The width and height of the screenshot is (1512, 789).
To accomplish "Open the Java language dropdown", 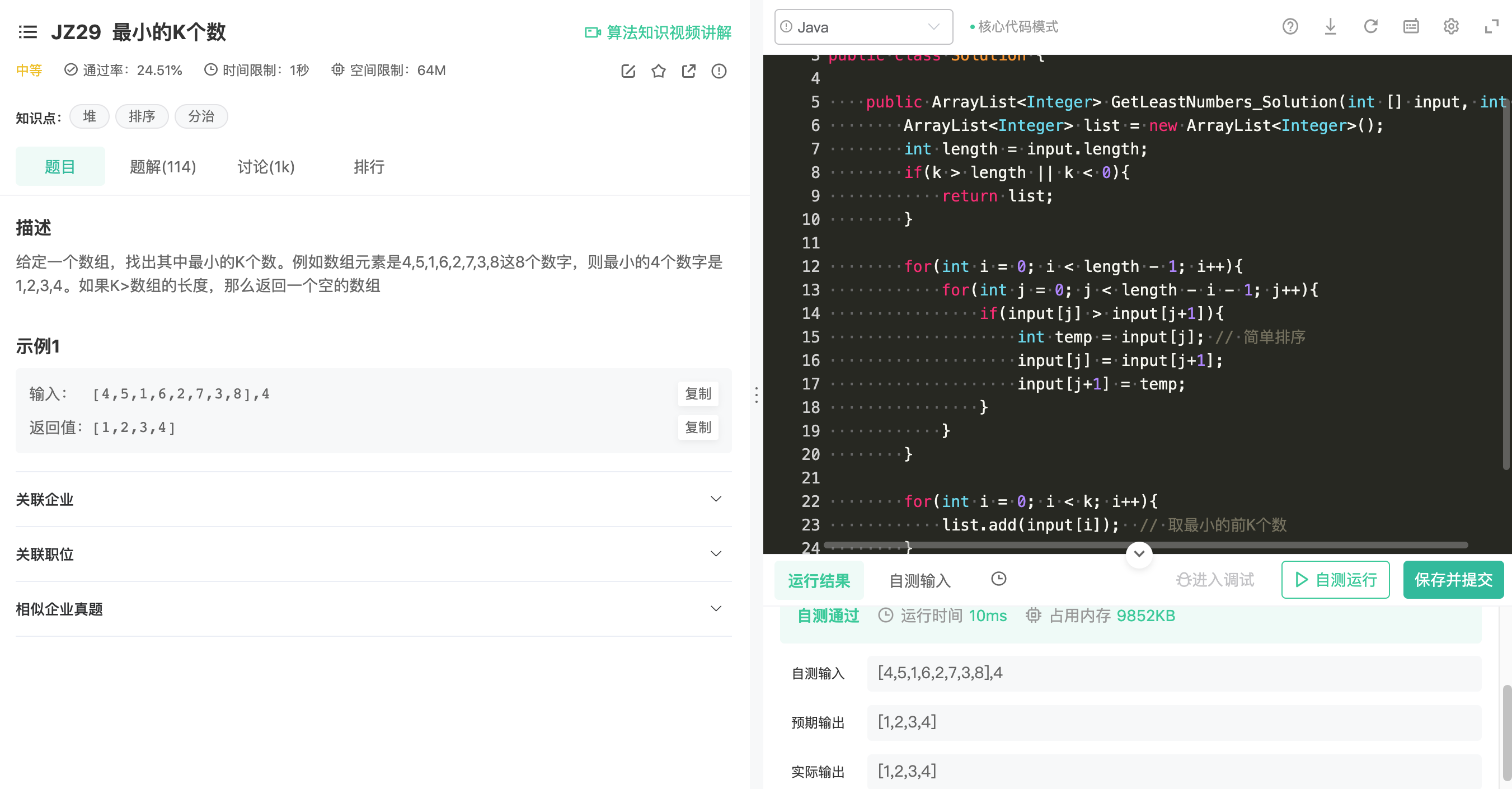I will coord(863,27).
